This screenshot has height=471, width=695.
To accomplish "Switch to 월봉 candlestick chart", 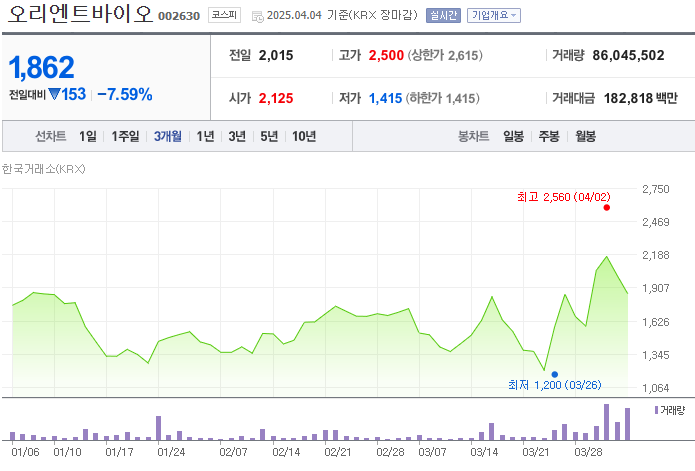I will [585, 136].
